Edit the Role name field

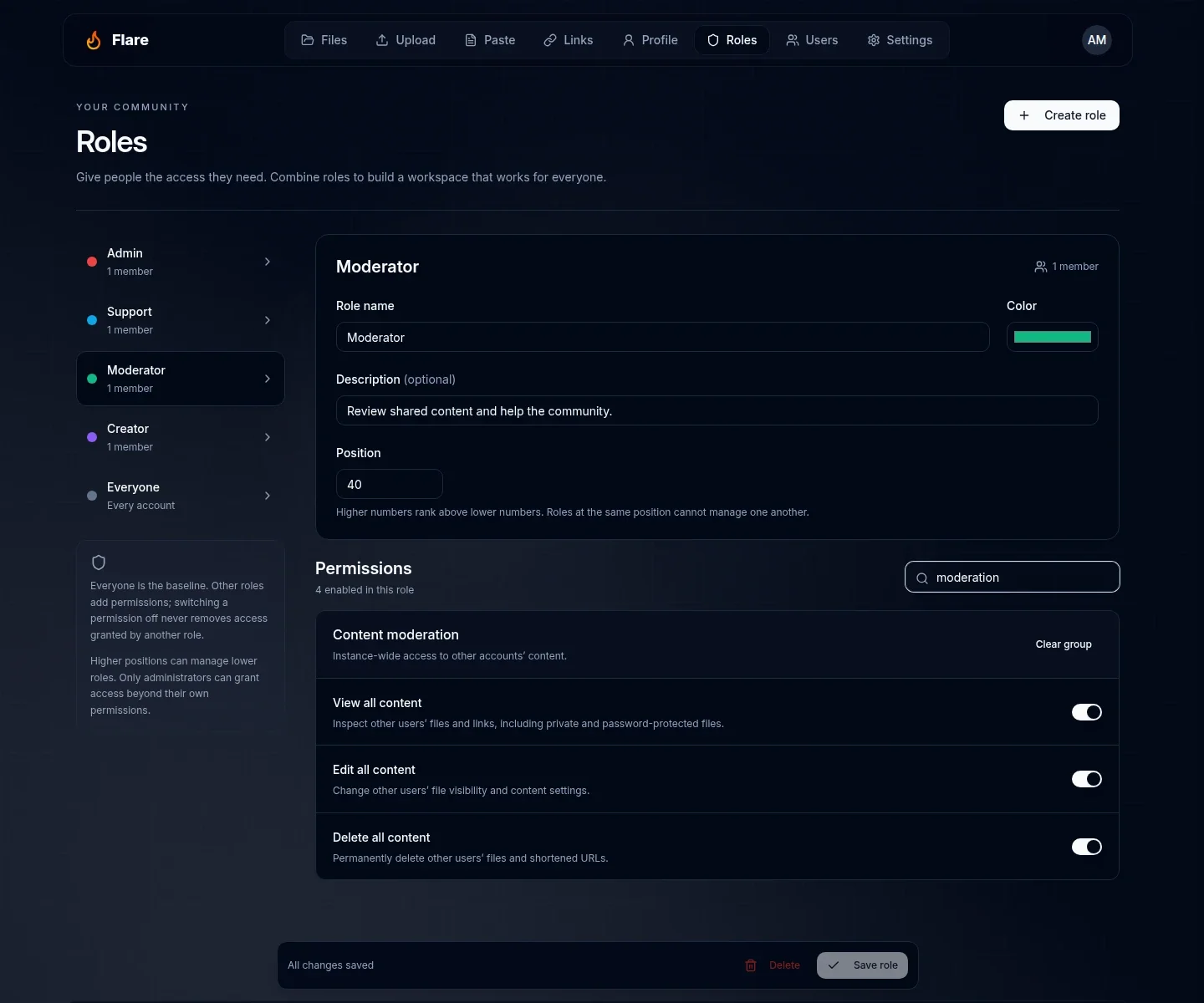point(663,337)
